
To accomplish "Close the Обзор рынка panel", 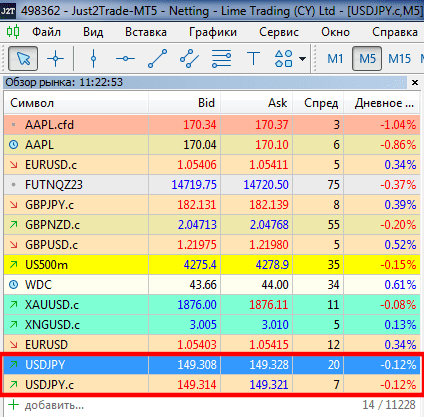I will (415, 82).
